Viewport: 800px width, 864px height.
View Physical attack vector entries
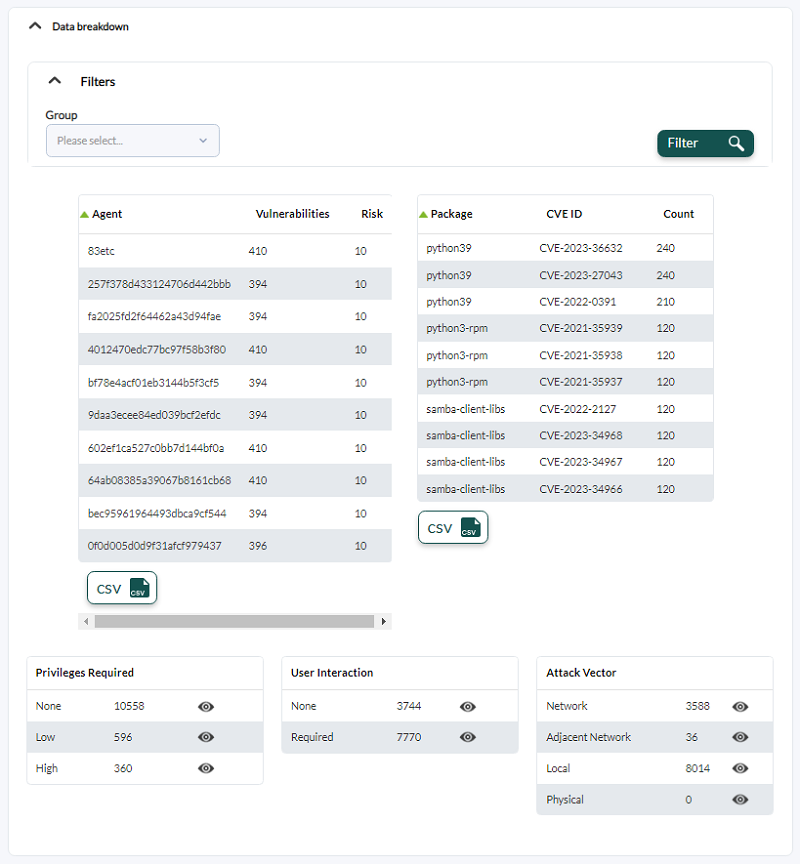(x=740, y=800)
